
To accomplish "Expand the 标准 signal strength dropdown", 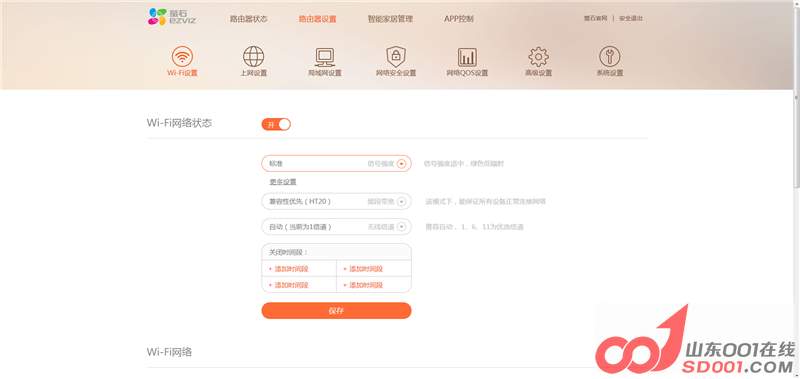I will pyautogui.click(x=336, y=163).
